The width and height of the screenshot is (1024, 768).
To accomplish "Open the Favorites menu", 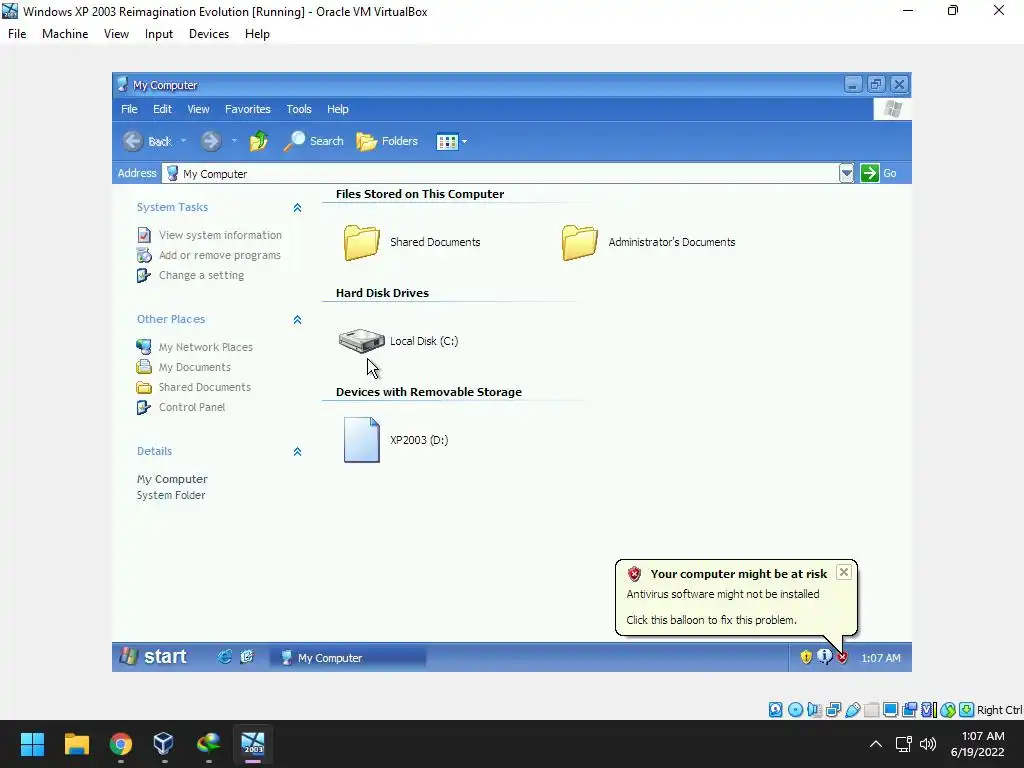I will 248,109.
